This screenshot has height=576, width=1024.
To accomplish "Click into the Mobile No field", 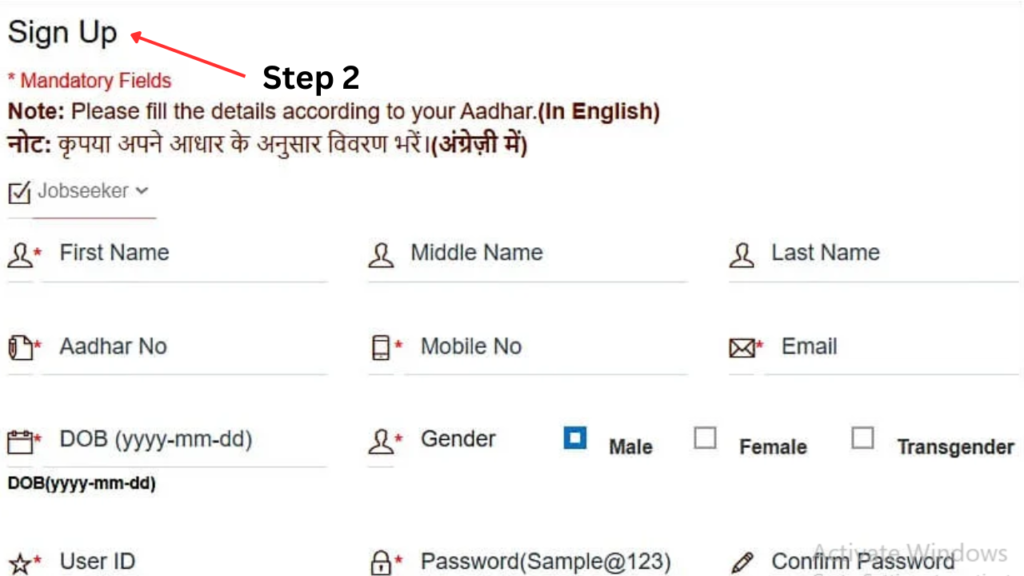I will [545, 348].
